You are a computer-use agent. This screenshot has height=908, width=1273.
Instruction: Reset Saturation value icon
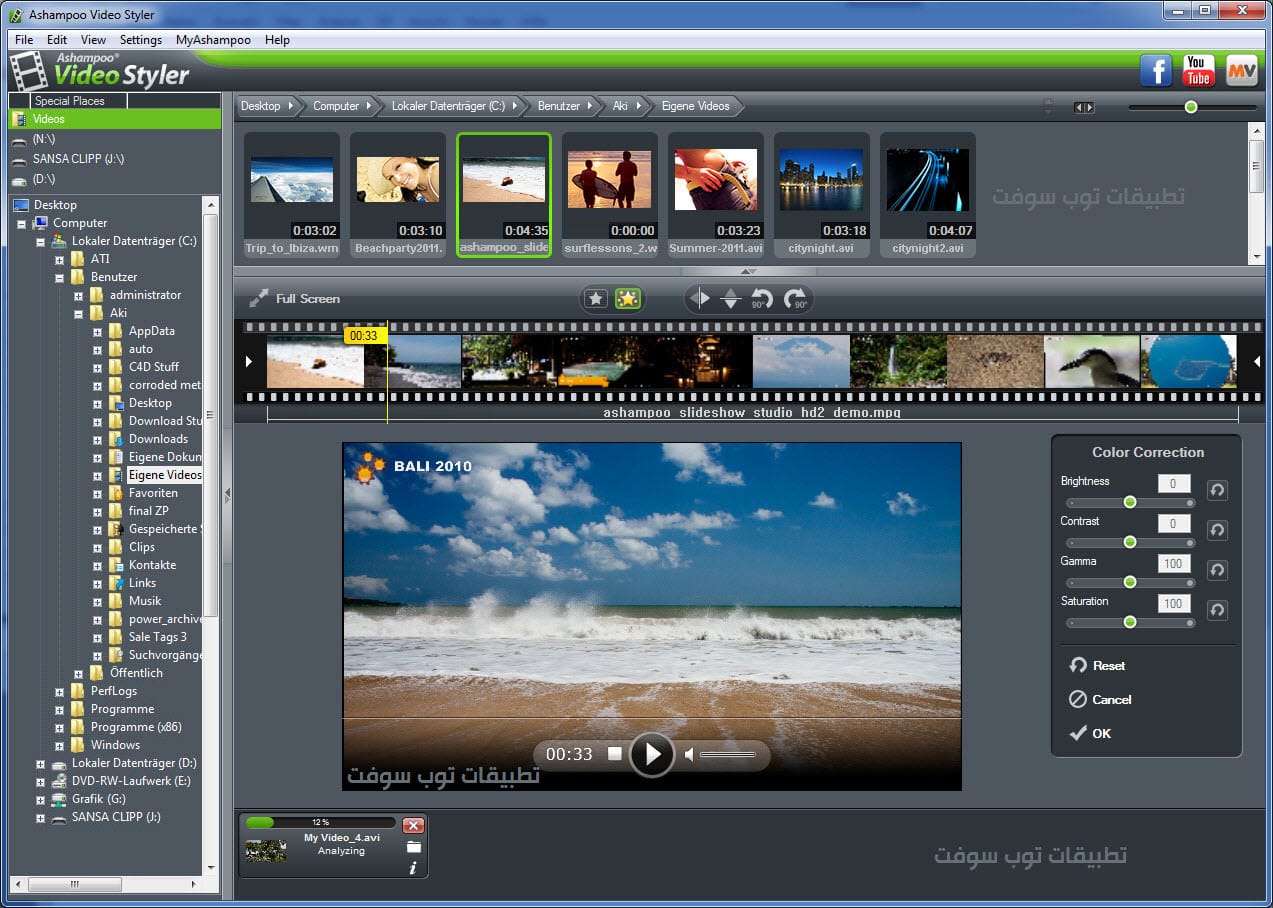(1217, 610)
